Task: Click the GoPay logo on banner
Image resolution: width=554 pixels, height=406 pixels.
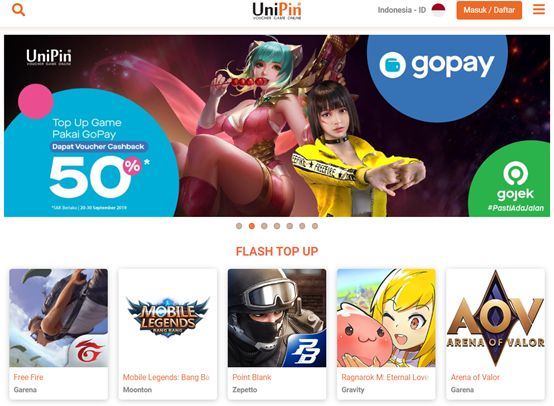Action: coord(437,65)
